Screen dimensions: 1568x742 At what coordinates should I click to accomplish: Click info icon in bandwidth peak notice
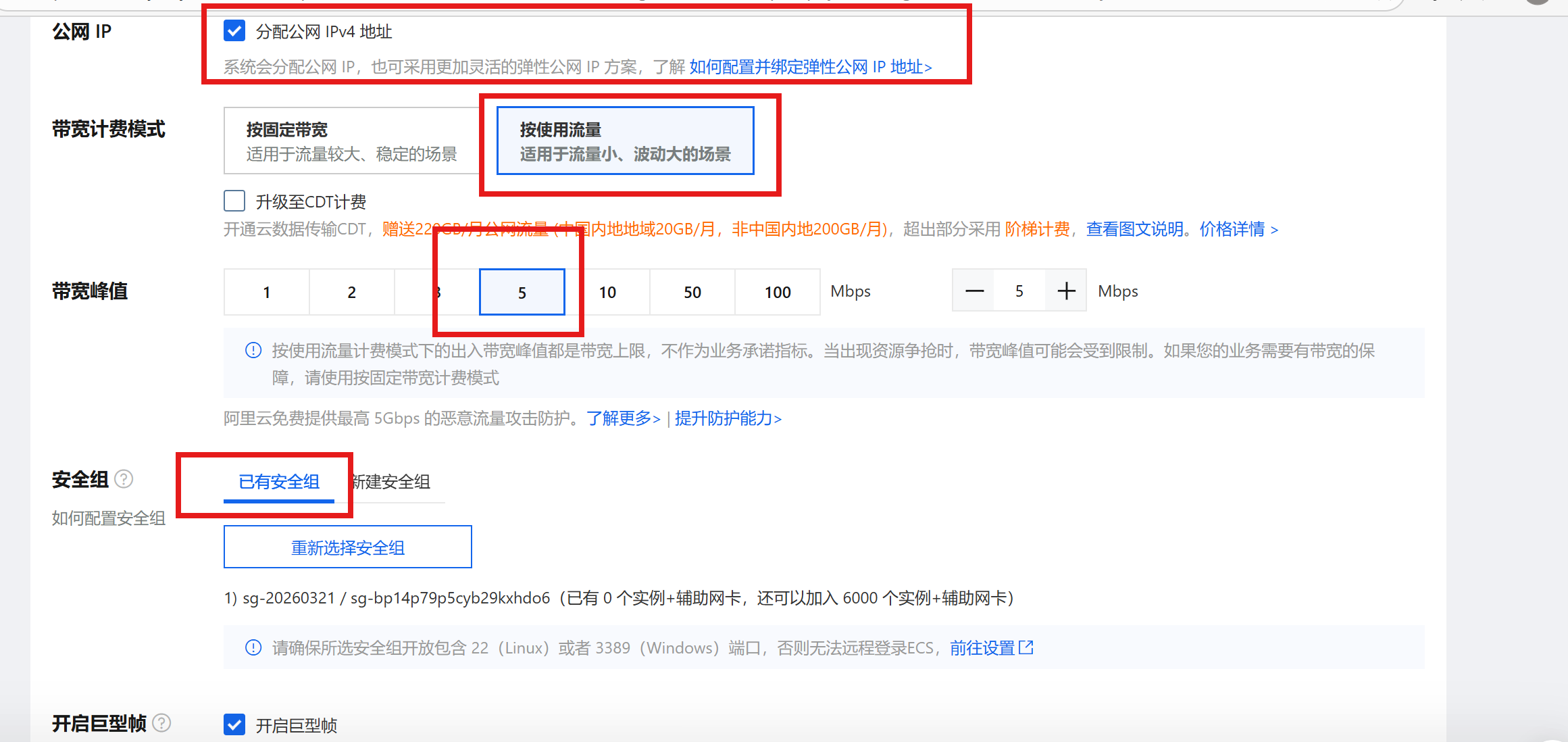pyautogui.click(x=253, y=350)
